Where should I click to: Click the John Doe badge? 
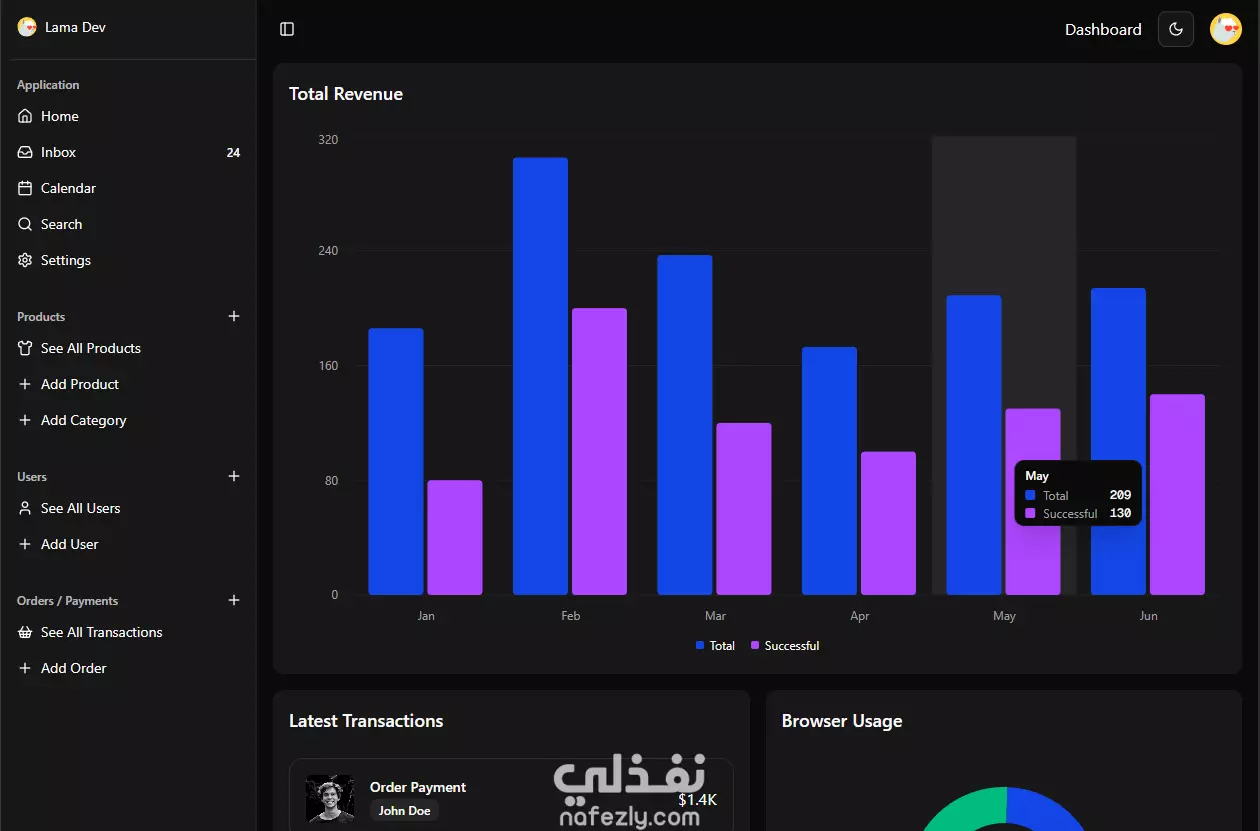pos(404,811)
